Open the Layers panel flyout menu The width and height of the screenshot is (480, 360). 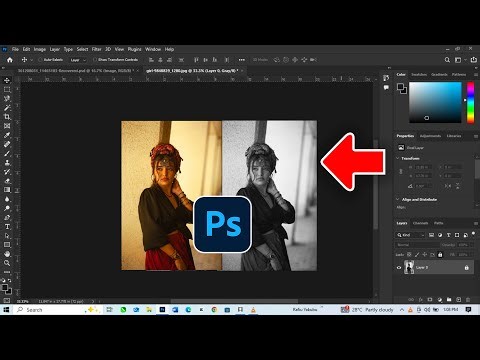point(475,223)
